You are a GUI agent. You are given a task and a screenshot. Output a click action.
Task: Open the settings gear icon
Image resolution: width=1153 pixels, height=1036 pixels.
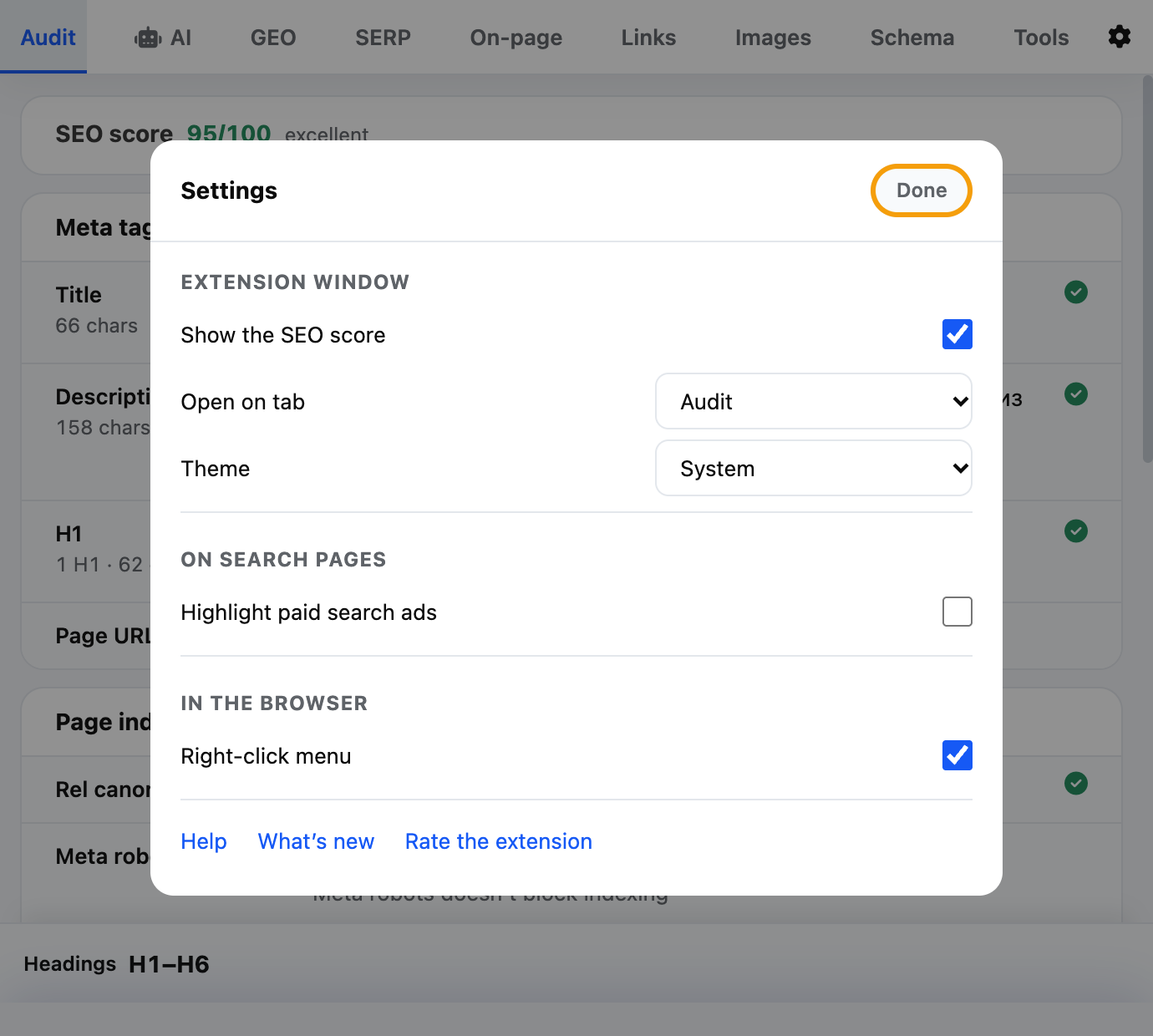[x=1120, y=37]
